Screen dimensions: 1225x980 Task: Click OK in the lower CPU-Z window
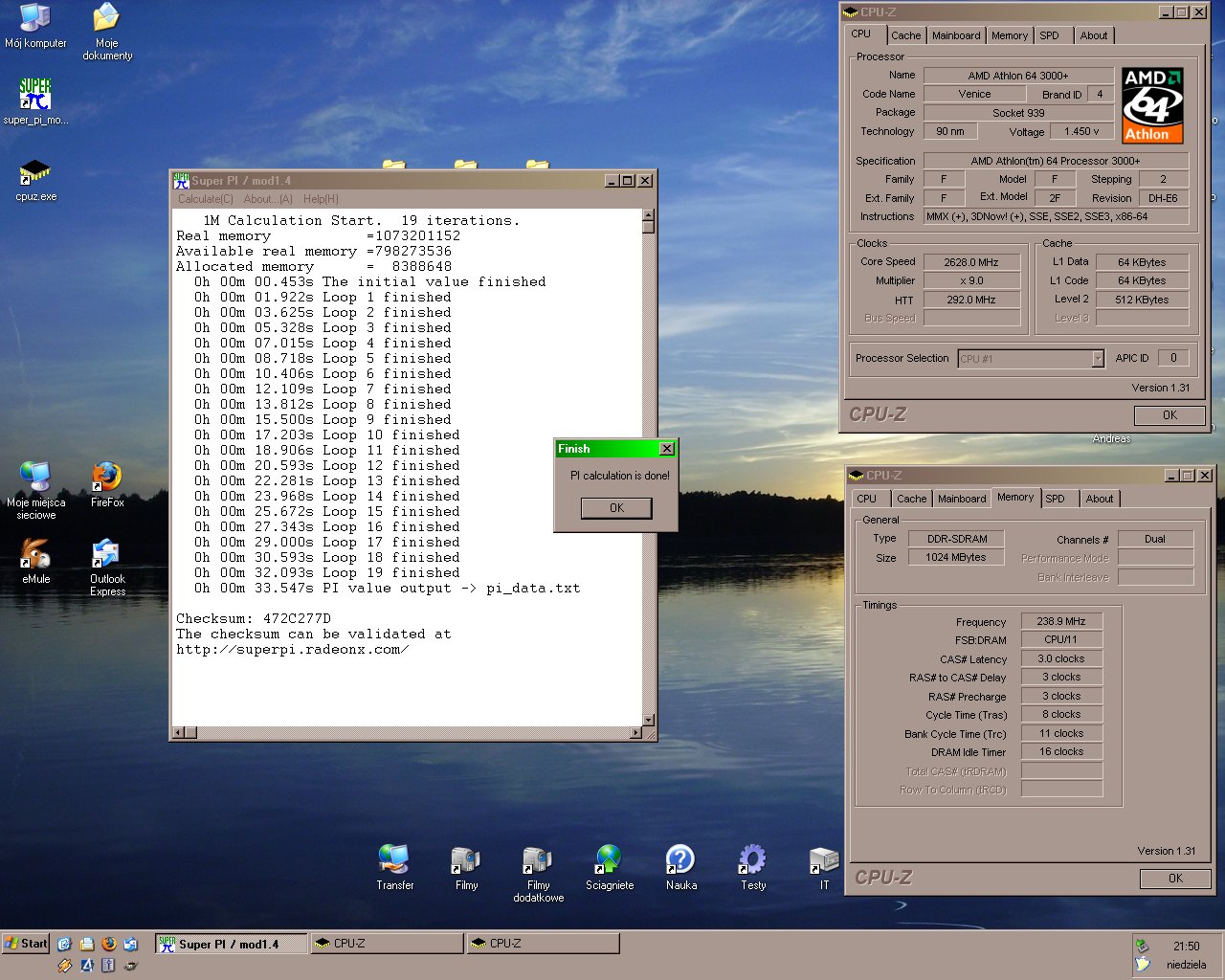coord(1175,879)
